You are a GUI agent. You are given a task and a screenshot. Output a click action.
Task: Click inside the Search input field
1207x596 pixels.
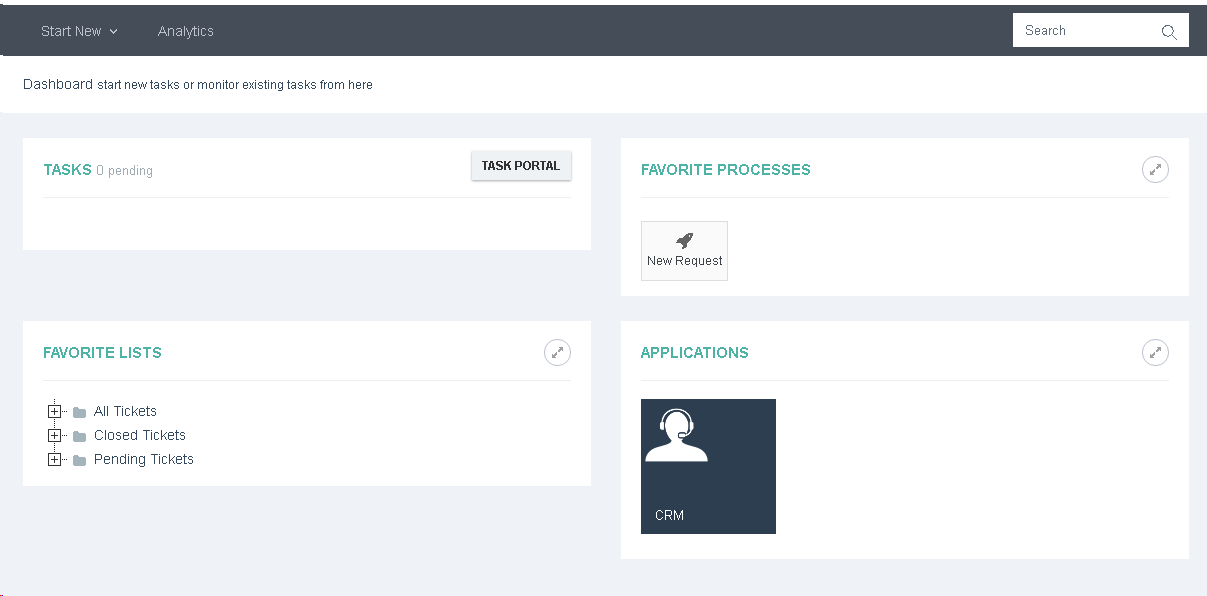[x=1086, y=30]
